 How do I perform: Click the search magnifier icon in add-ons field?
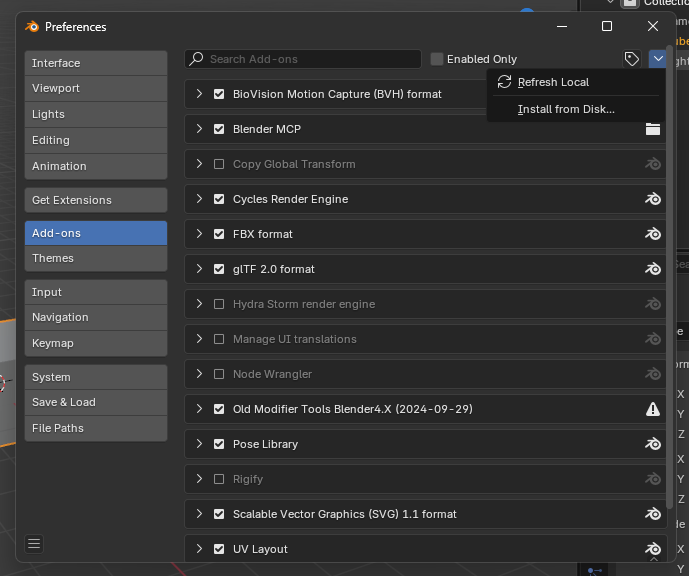click(x=196, y=58)
